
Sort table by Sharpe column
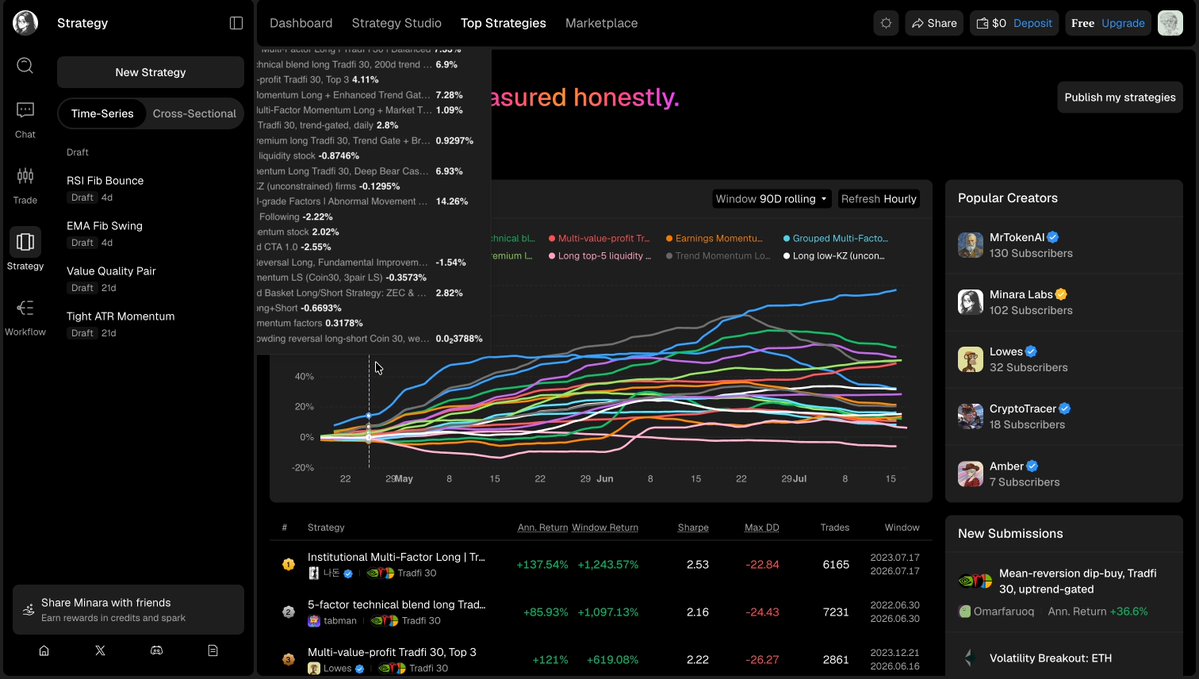693,528
